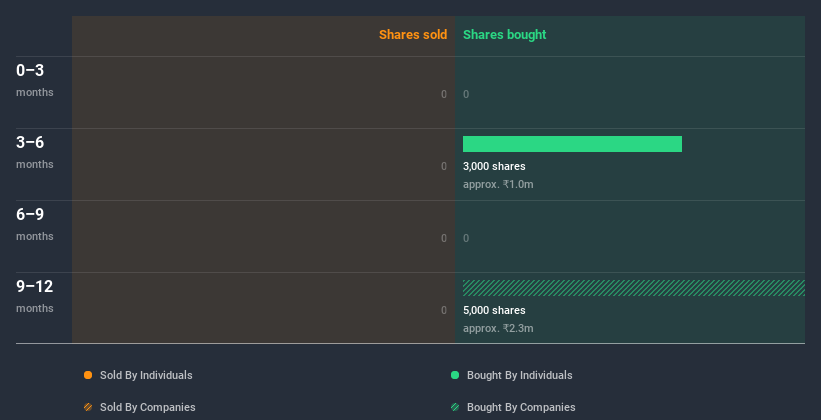The image size is (821, 420).
Task: Click the shares bought '0' in 6–9 months
Action: [466, 238]
